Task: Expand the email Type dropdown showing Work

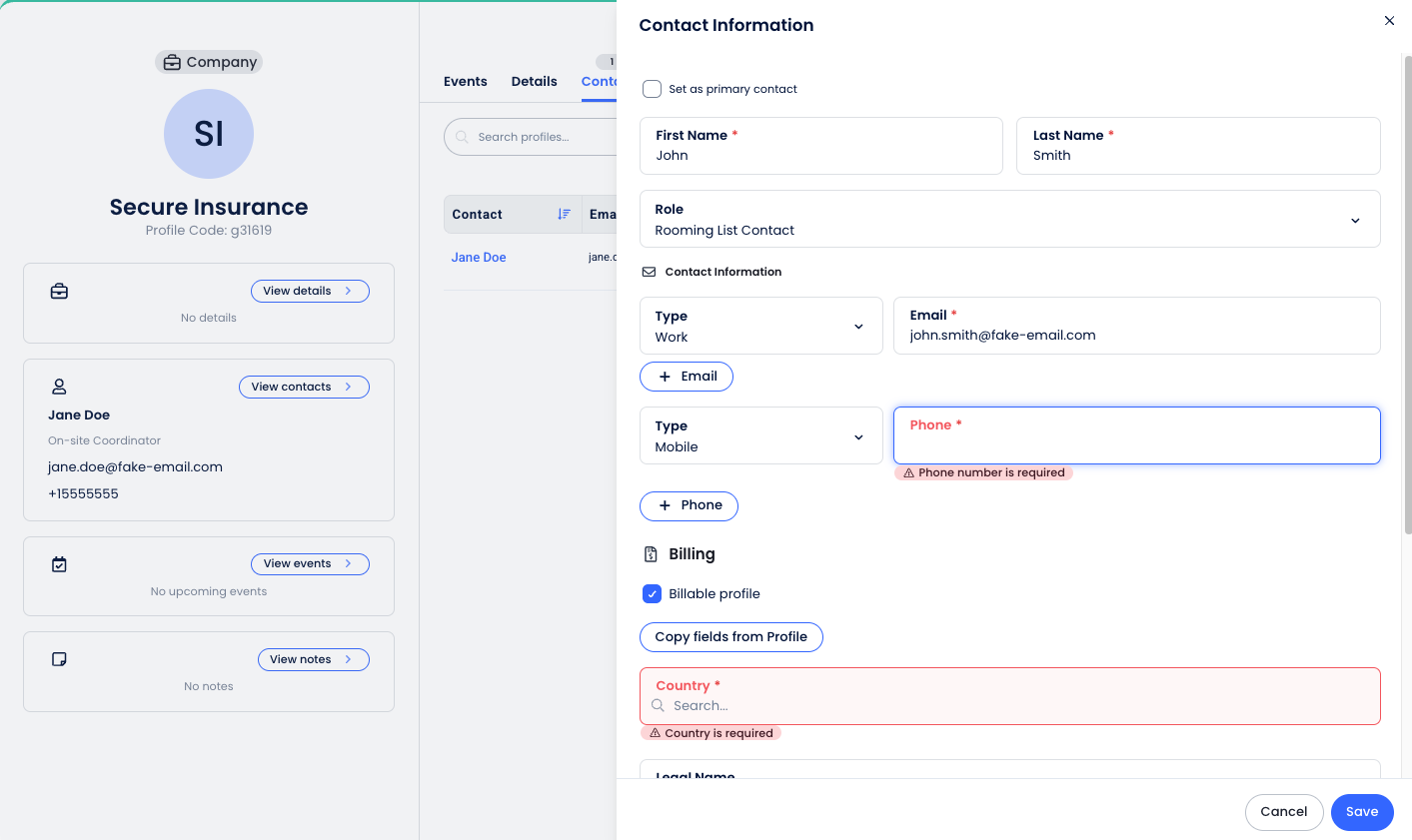Action: (760, 327)
